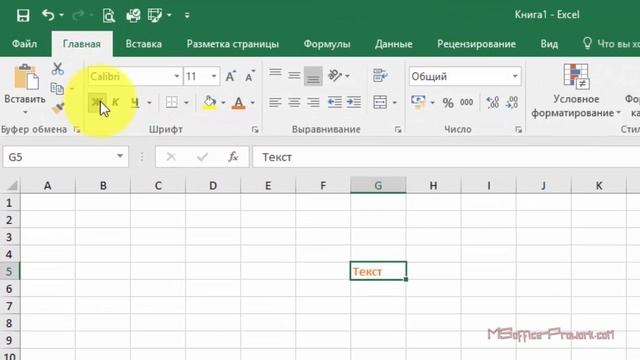Increase font size with large A icon
The height and width of the screenshot is (360, 640).
point(231,76)
